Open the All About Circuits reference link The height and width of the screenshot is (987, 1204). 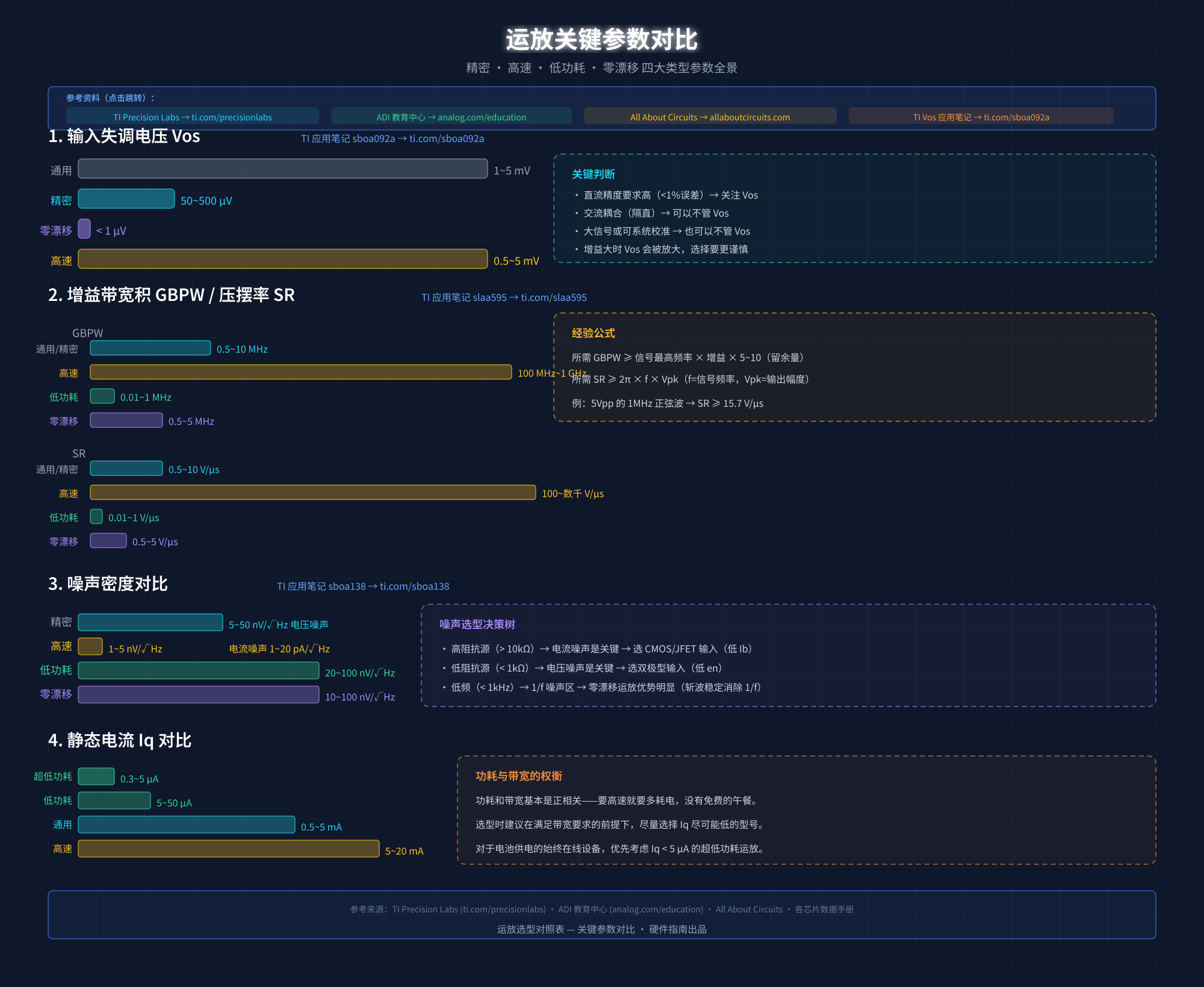pos(710,116)
